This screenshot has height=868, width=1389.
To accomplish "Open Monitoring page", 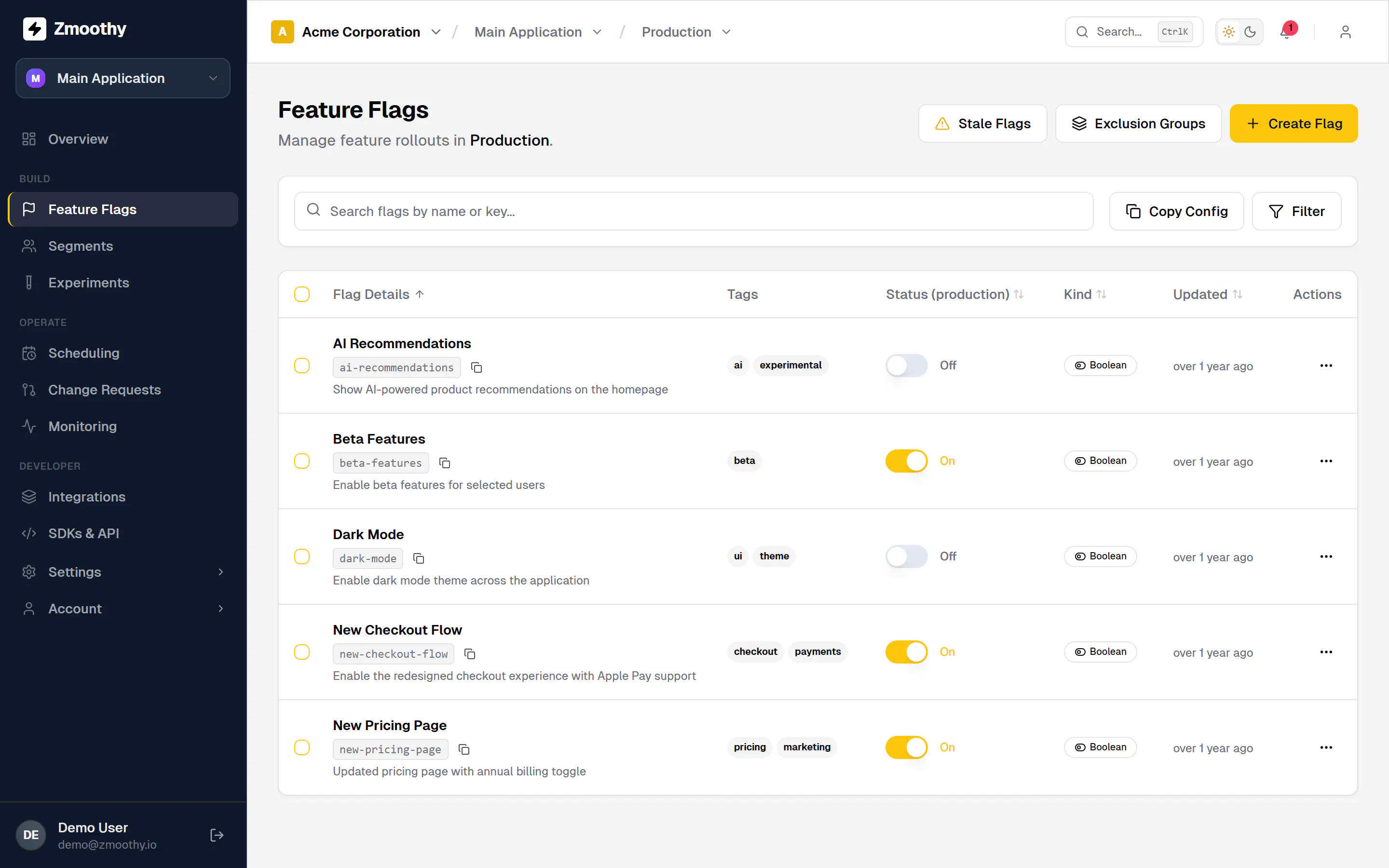I will pos(123,427).
